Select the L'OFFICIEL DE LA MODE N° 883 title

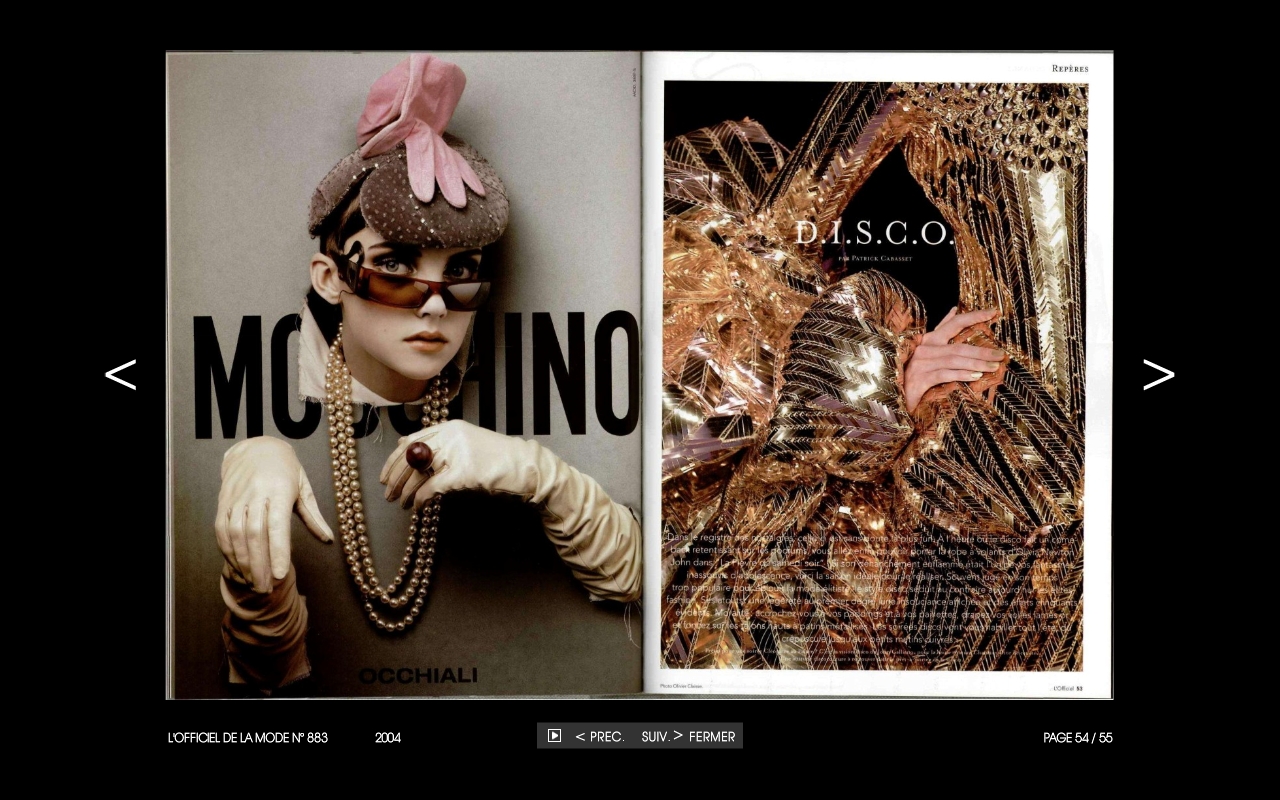(x=248, y=738)
